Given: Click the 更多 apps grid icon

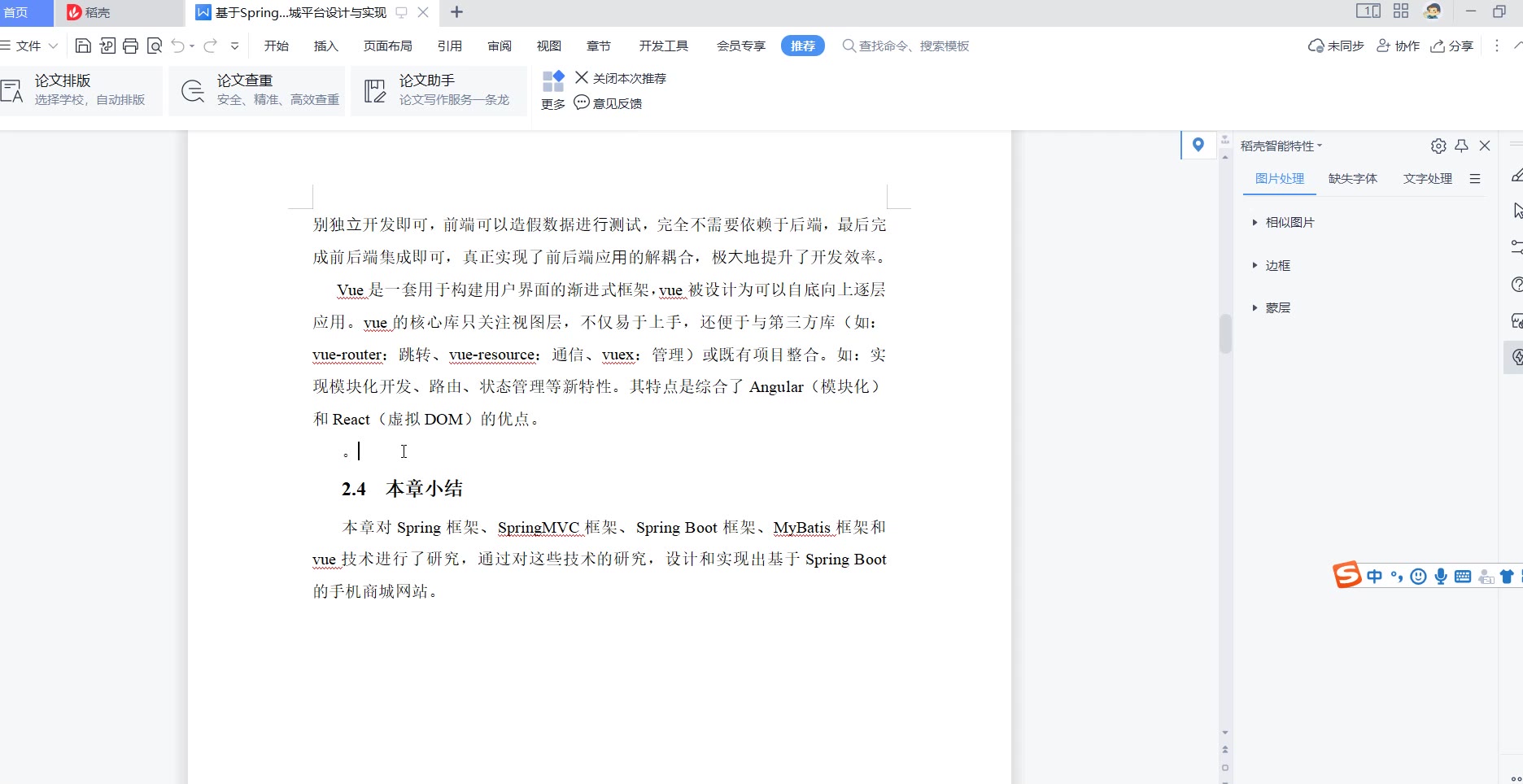Looking at the screenshot, I should pyautogui.click(x=553, y=81).
